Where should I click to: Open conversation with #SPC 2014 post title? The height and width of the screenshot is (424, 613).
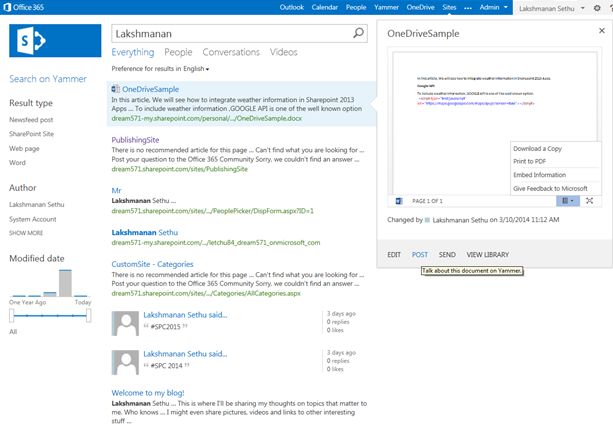[x=185, y=354]
